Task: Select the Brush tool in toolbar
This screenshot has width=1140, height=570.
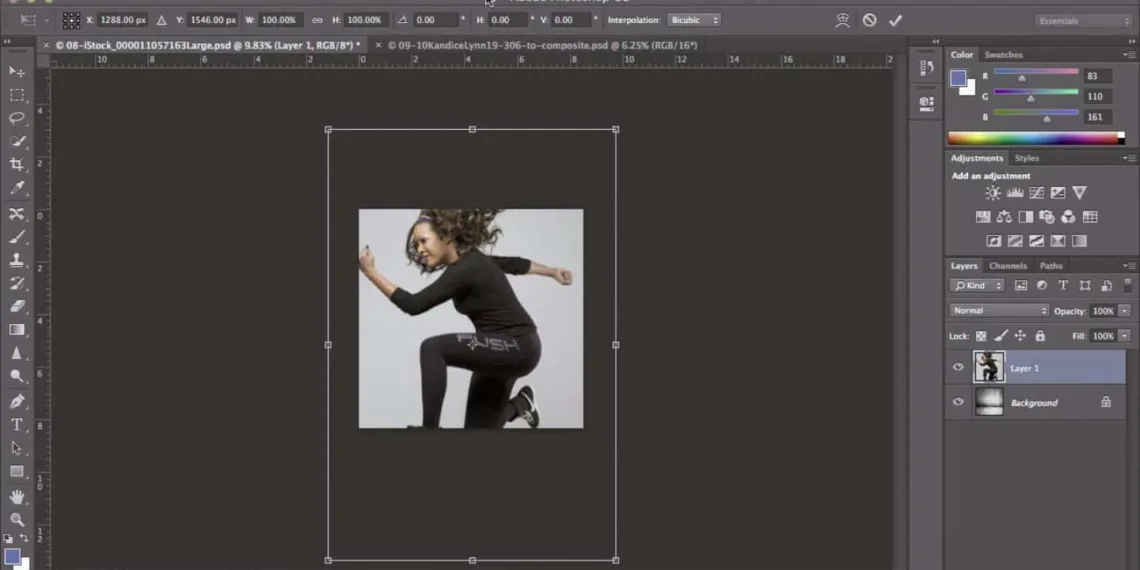Action: click(17, 237)
